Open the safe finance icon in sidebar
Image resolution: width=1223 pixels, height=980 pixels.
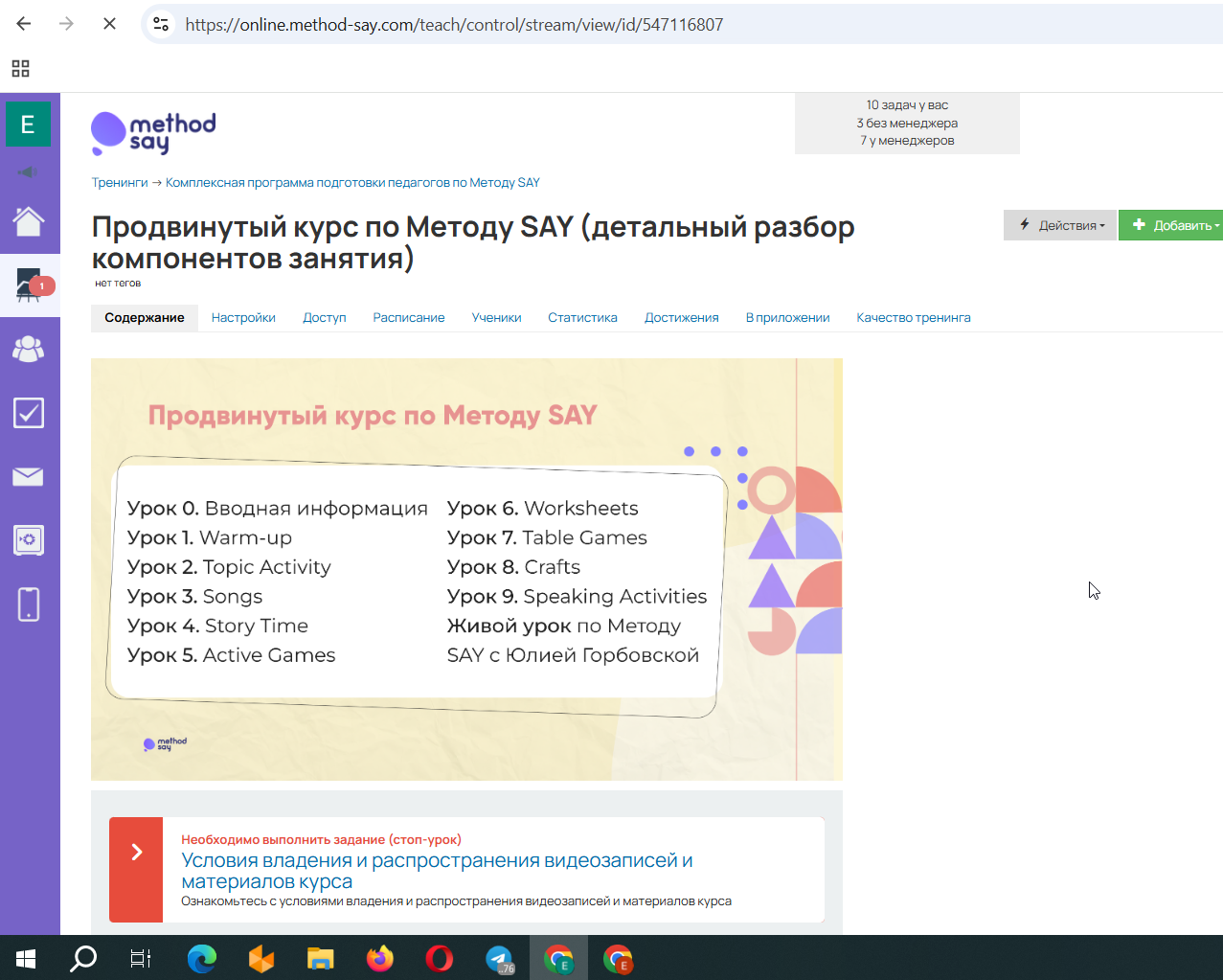pos(28,540)
